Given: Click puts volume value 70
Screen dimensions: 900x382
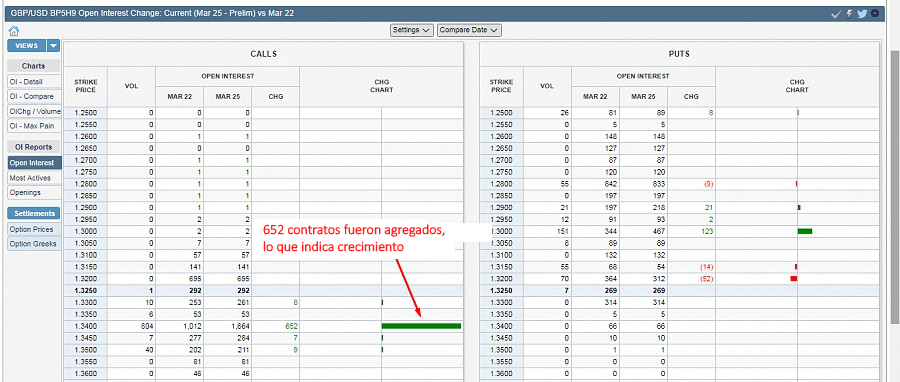Looking at the screenshot, I should pyautogui.click(x=564, y=279).
